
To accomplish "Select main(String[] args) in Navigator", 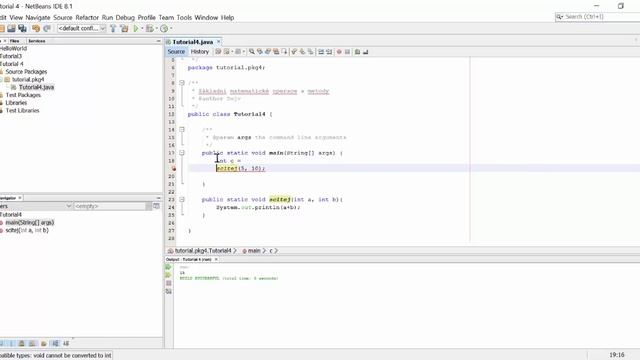I will [x=29, y=222].
